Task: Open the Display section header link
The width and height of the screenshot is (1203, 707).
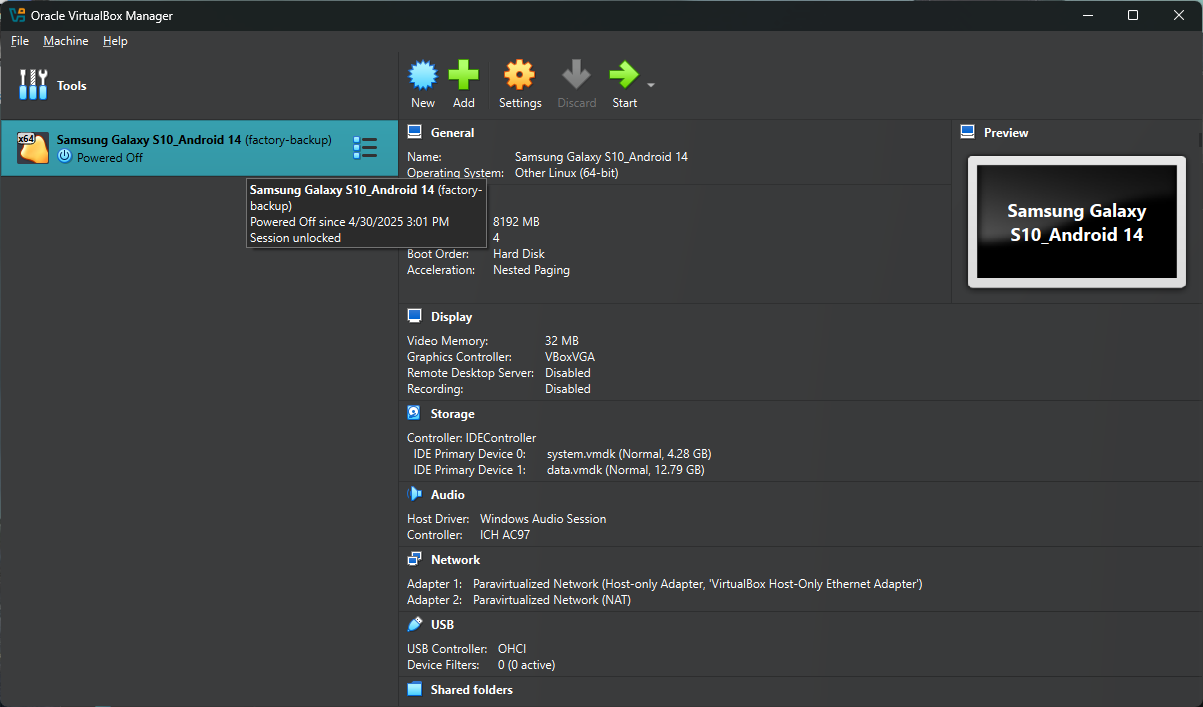Action: [451, 317]
